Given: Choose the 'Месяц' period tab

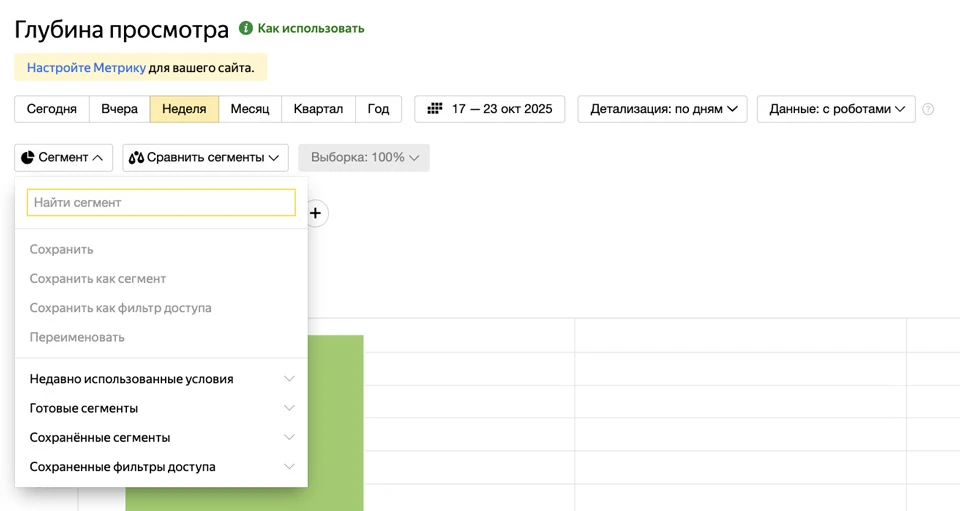Looking at the screenshot, I should coord(250,109).
